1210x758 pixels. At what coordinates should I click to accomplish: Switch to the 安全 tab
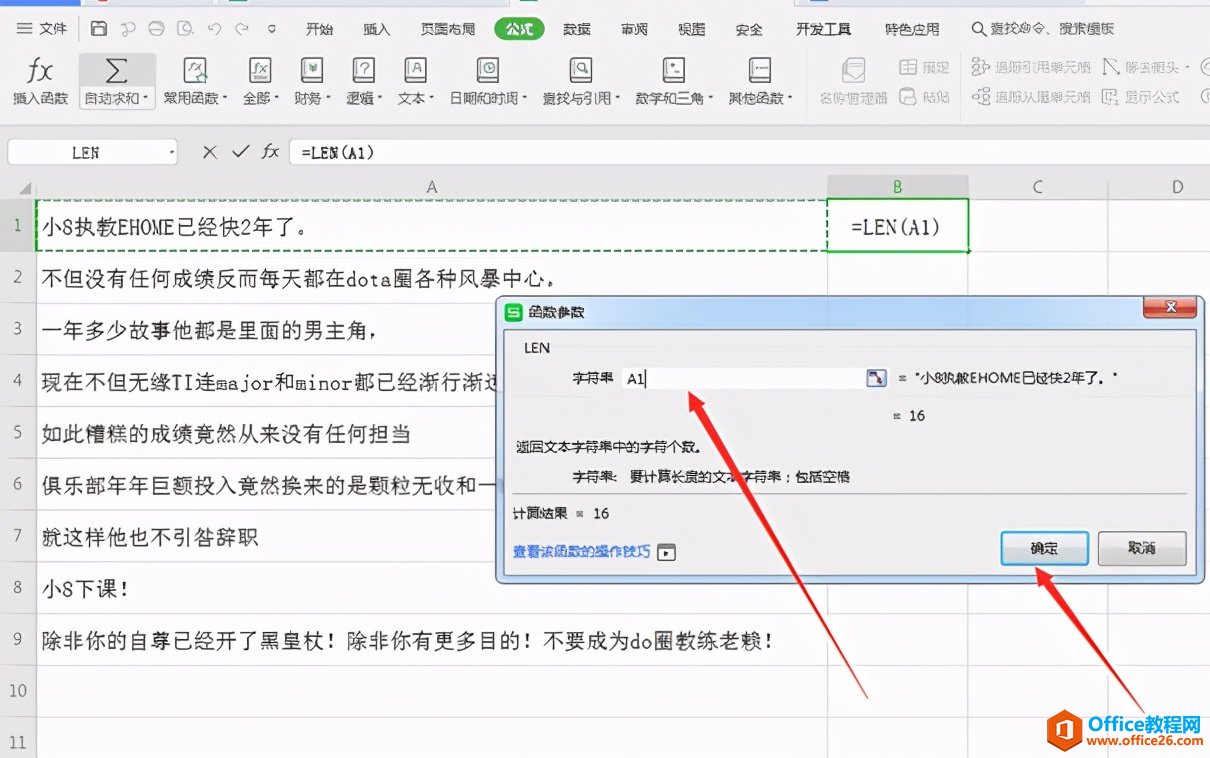(749, 29)
